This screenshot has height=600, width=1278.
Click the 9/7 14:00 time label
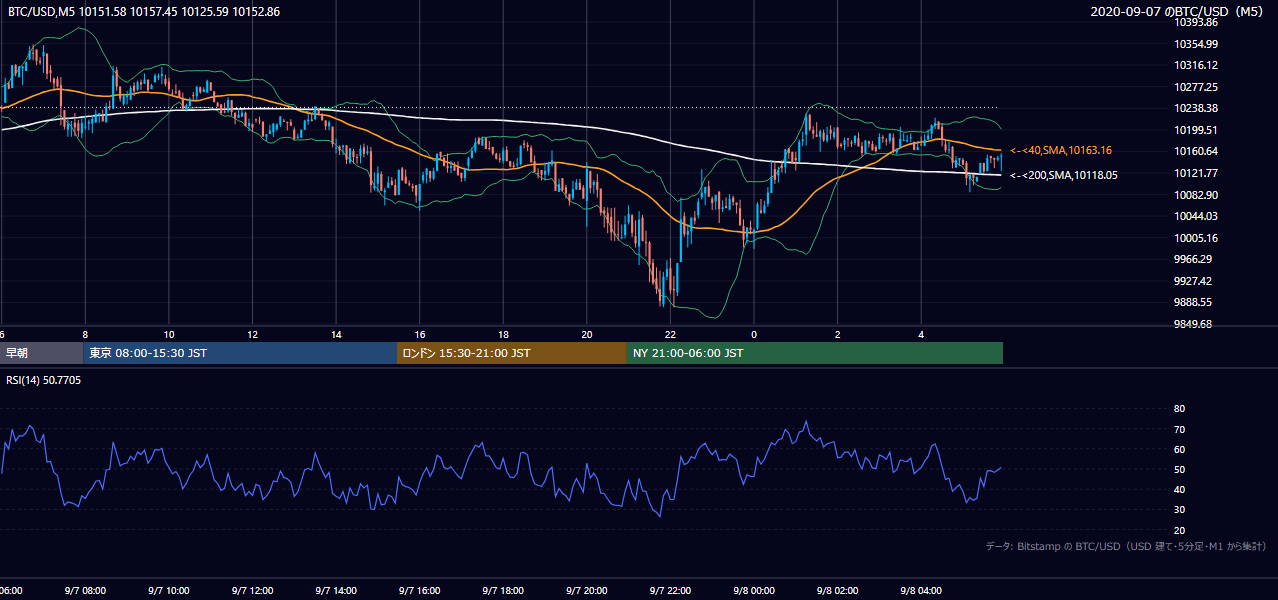[335, 591]
